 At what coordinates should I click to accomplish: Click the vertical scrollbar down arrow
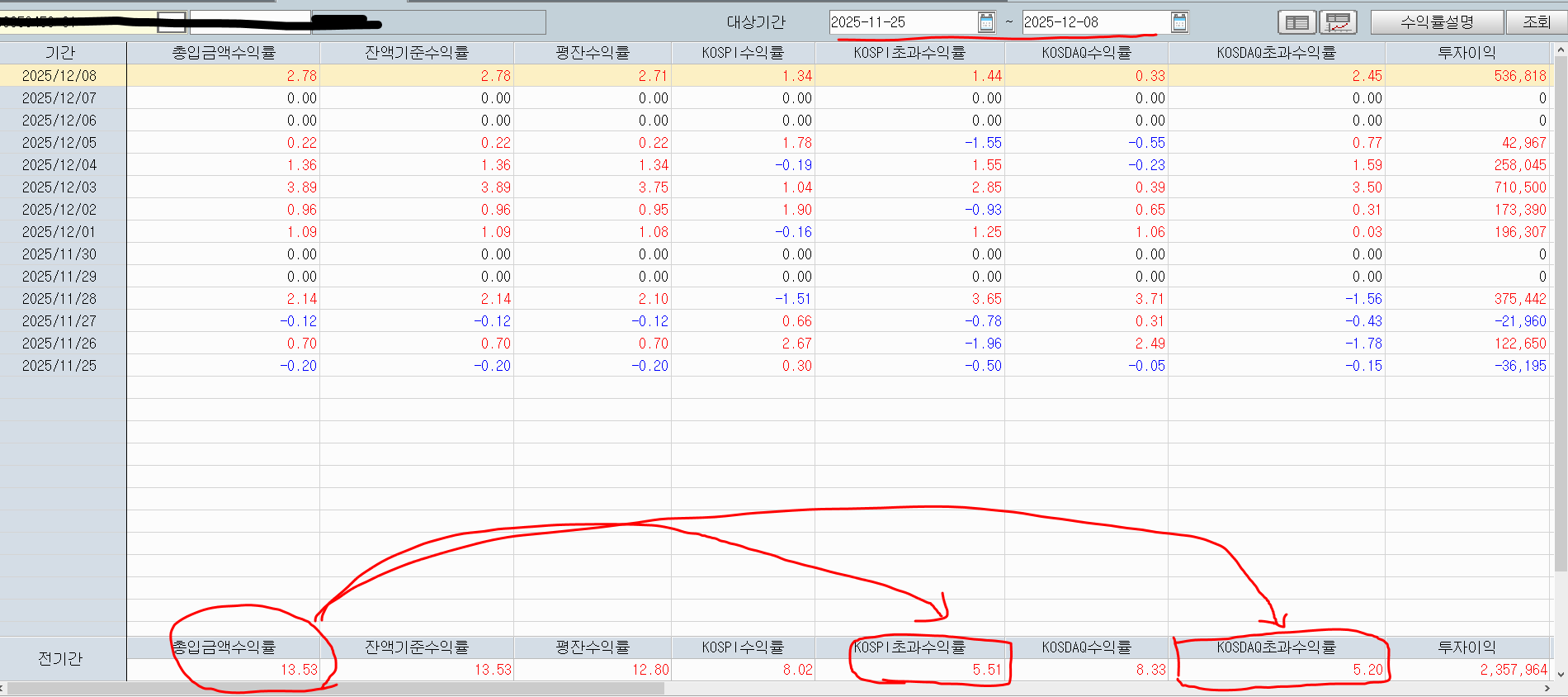(x=1561, y=674)
